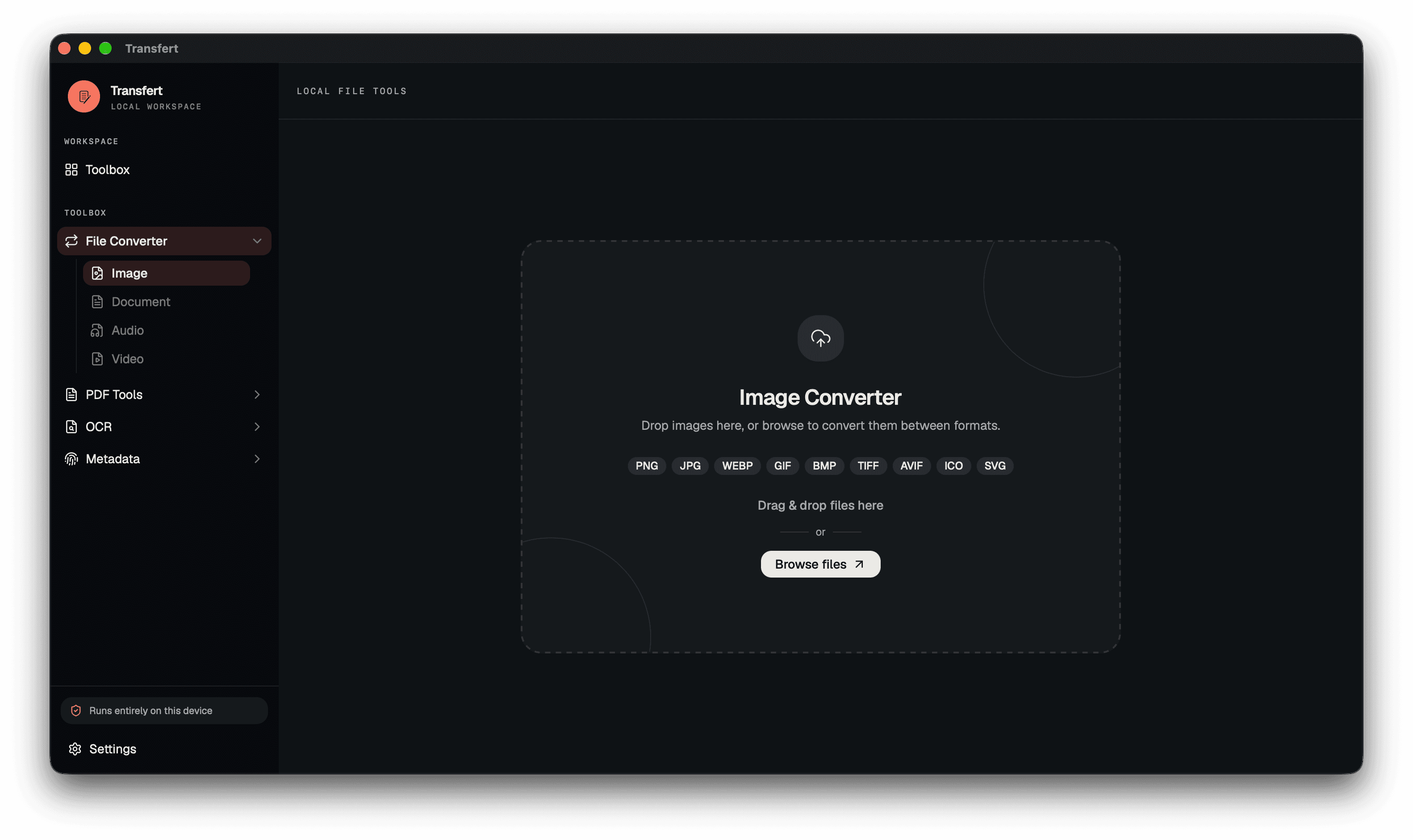Click the File Converter arrows icon

click(71, 241)
